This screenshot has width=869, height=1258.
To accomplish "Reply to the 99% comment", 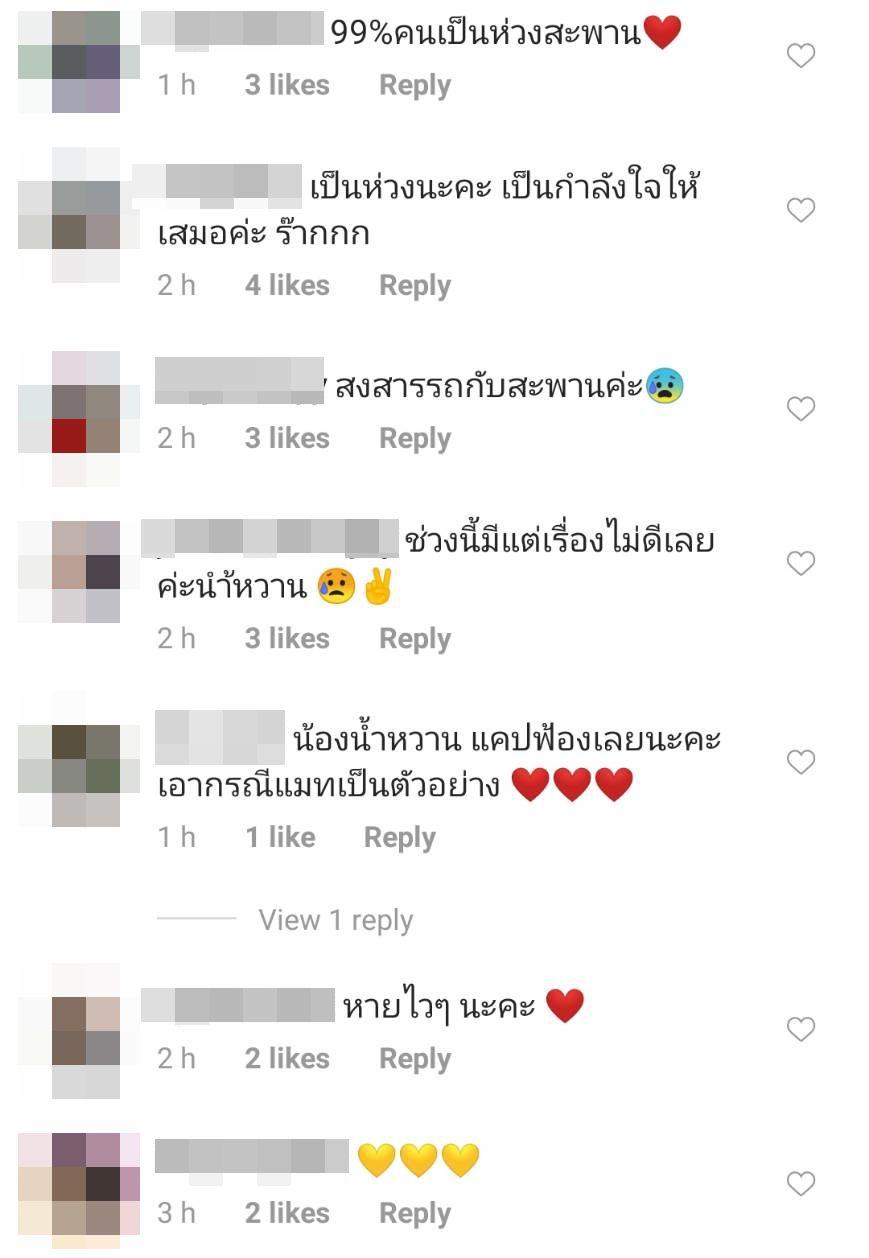I will pyautogui.click(x=414, y=86).
